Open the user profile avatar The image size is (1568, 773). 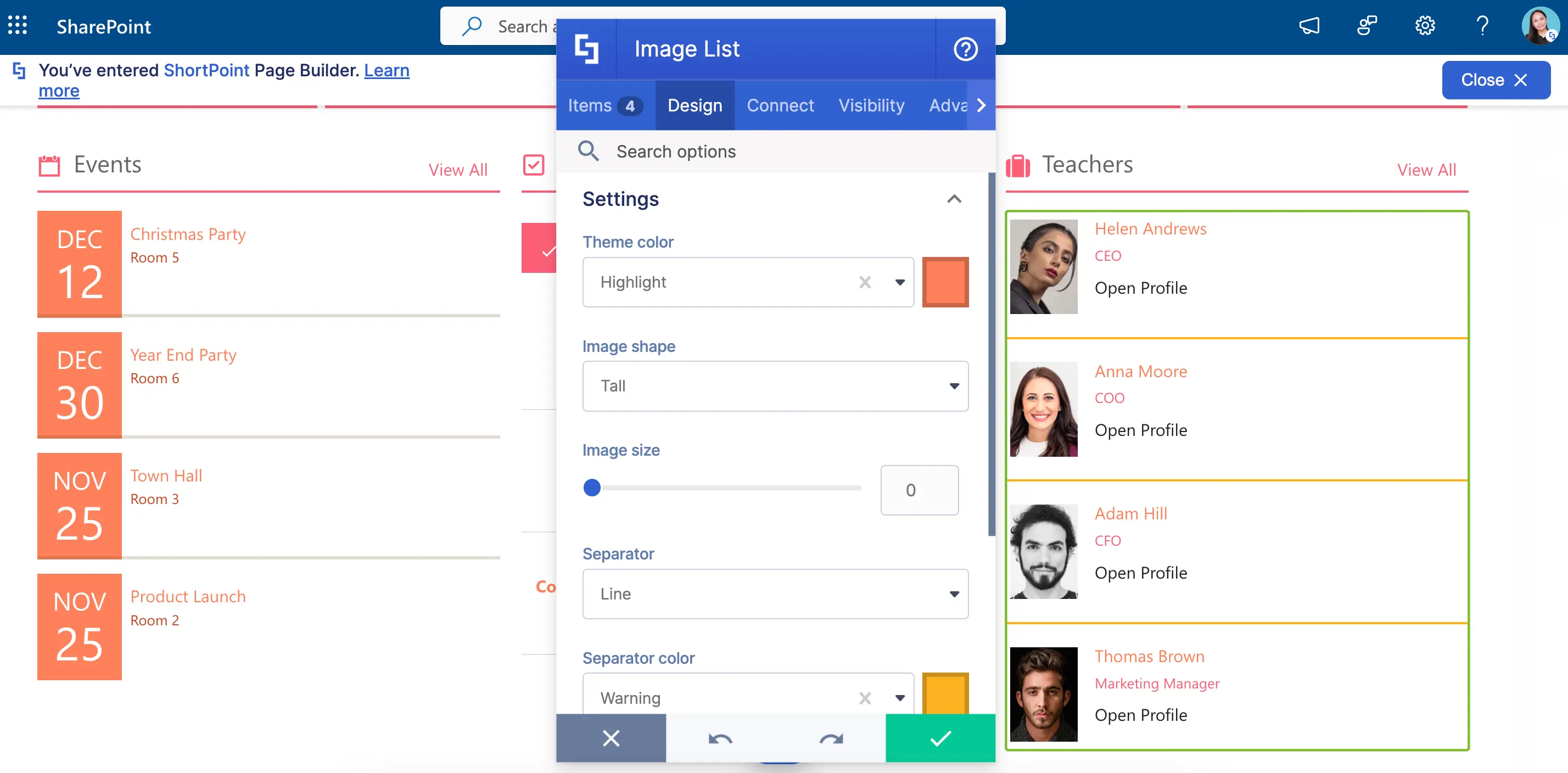coord(1540,26)
